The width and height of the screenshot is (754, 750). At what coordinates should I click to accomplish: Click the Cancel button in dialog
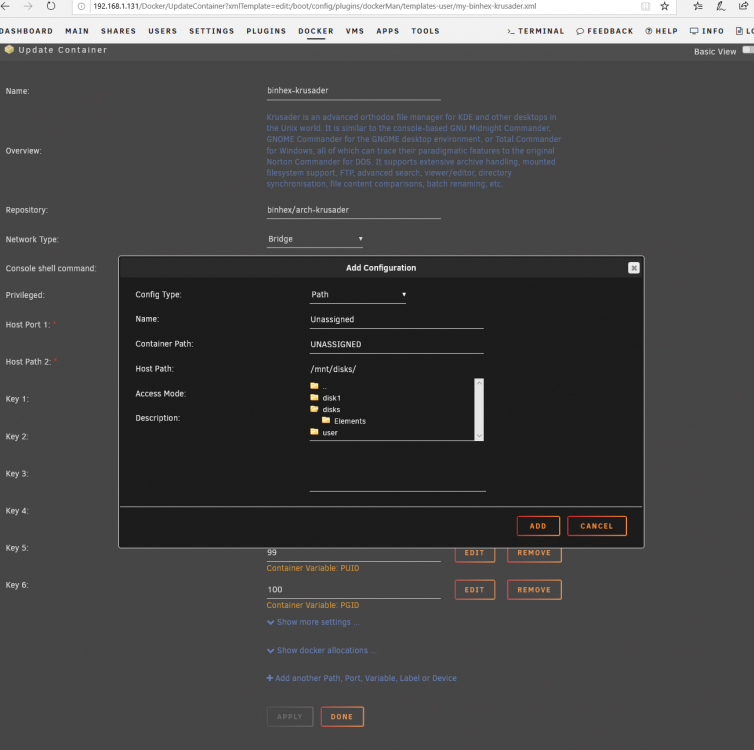click(597, 526)
